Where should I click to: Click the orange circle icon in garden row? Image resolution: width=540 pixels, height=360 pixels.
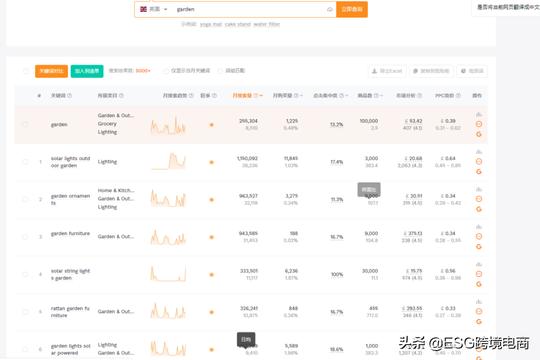[479, 124]
